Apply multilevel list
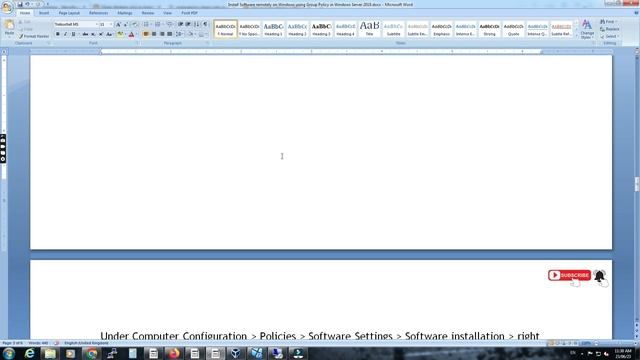This screenshot has height=360, width=640. point(169,24)
